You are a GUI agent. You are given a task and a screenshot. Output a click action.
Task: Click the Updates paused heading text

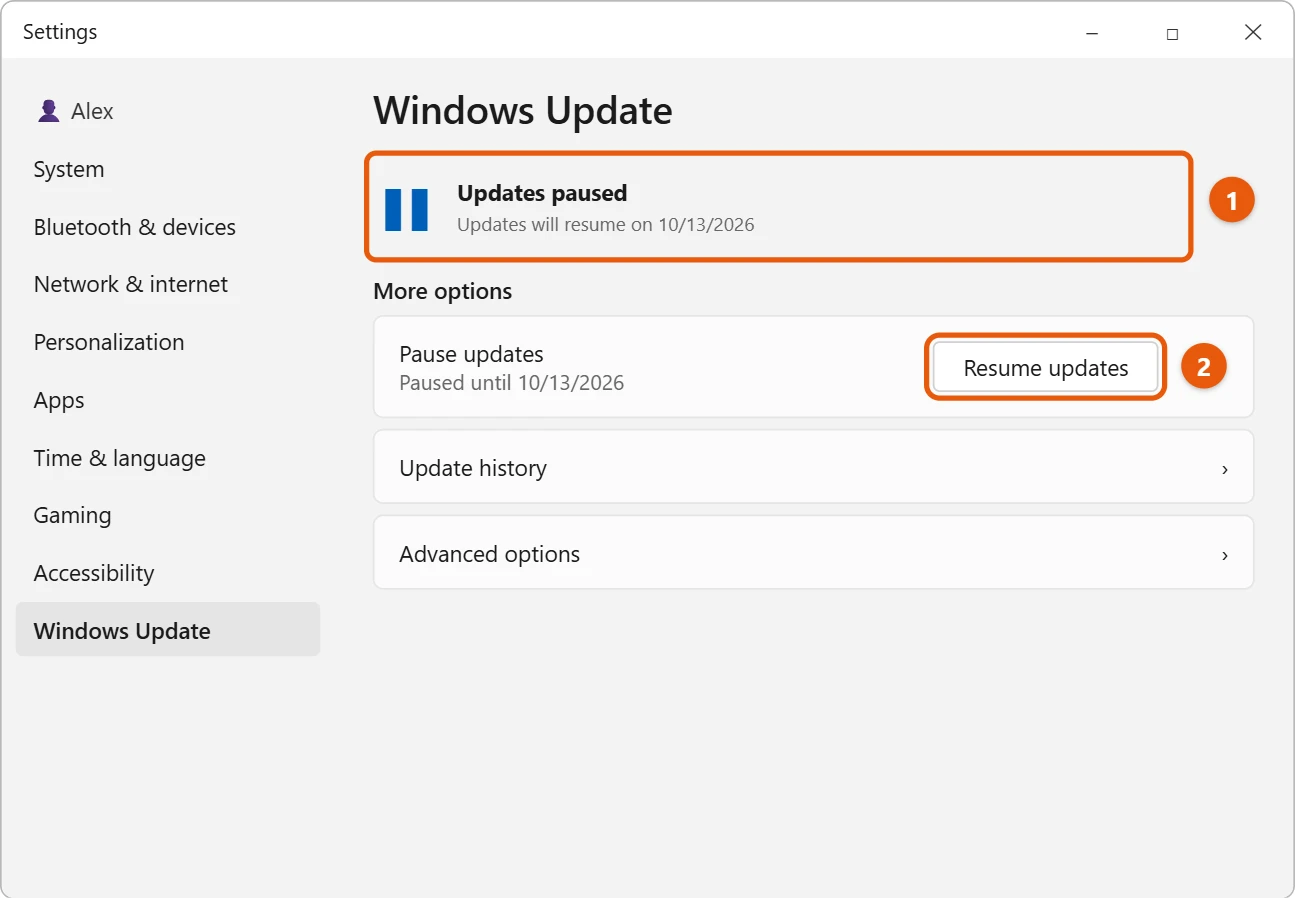pos(542,193)
